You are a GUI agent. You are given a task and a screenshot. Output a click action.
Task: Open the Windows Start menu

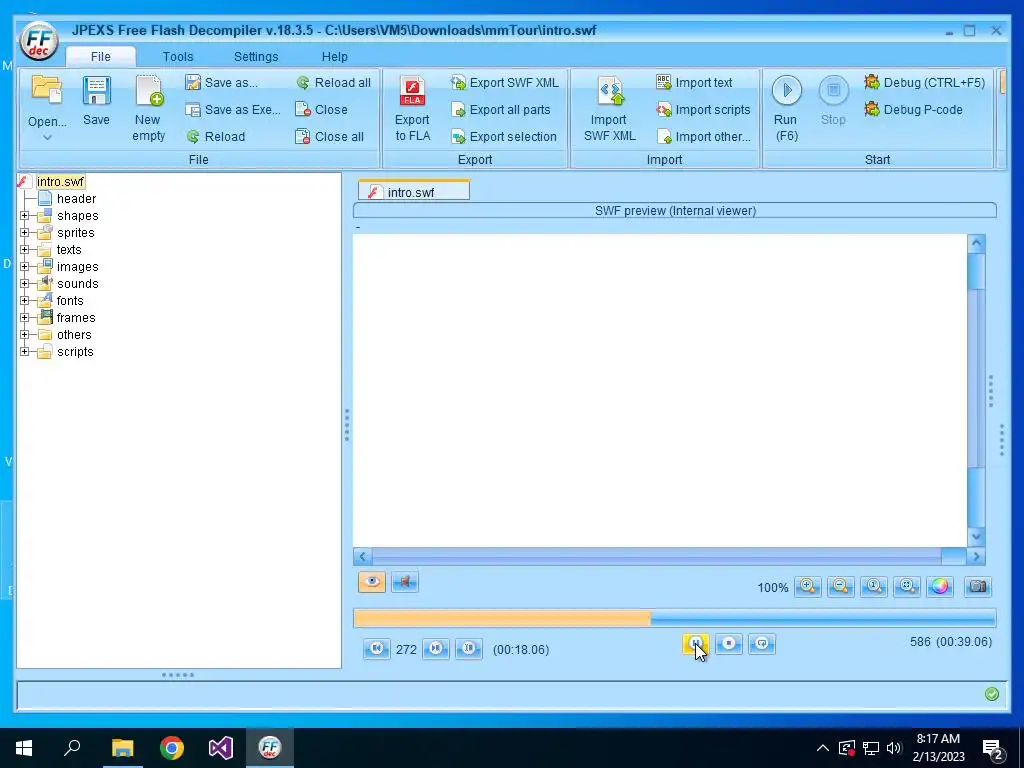[x=24, y=748]
